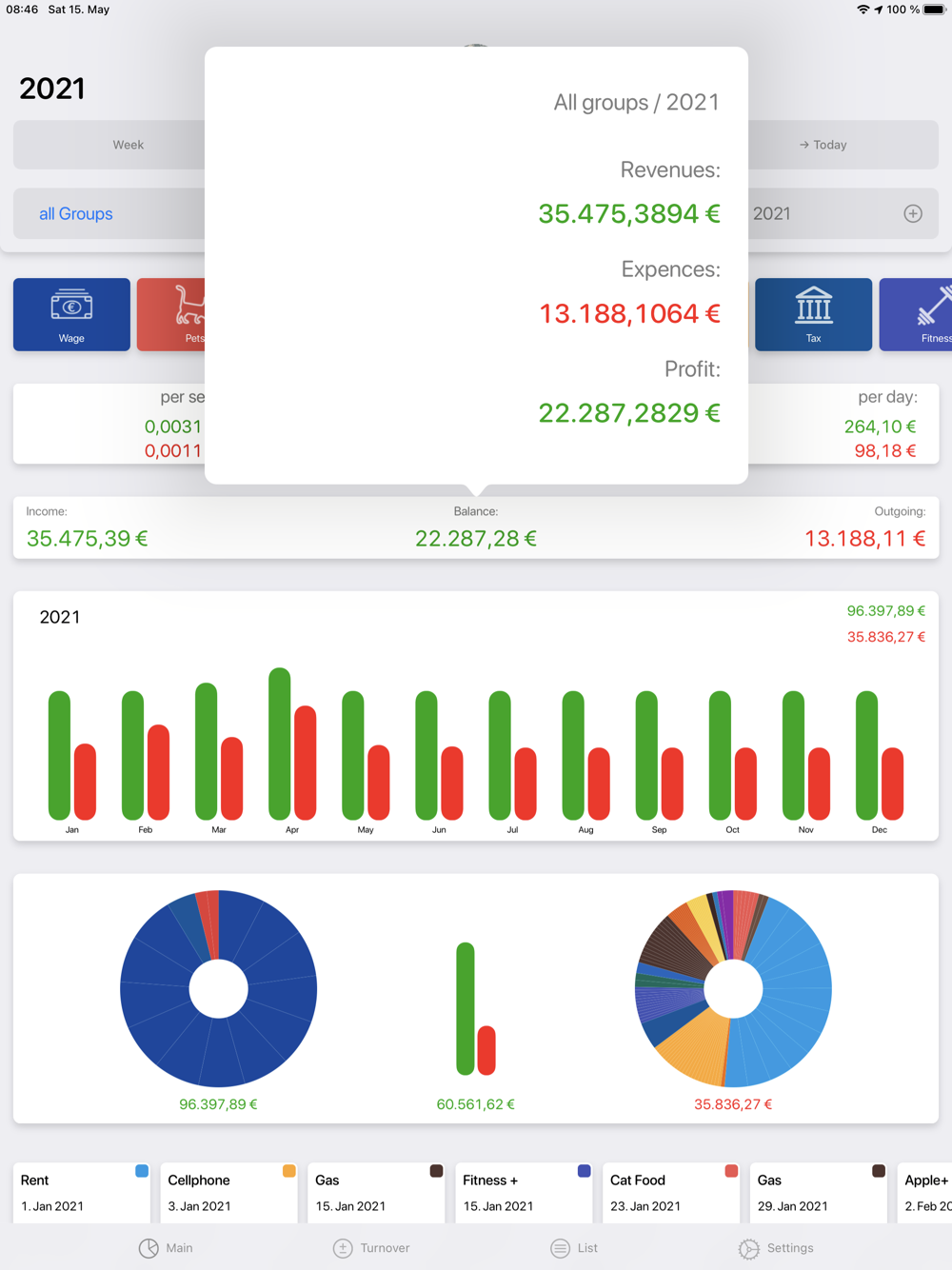Click the Balance value 22.287,28 €
This screenshot has width=952, height=1270.
click(476, 539)
